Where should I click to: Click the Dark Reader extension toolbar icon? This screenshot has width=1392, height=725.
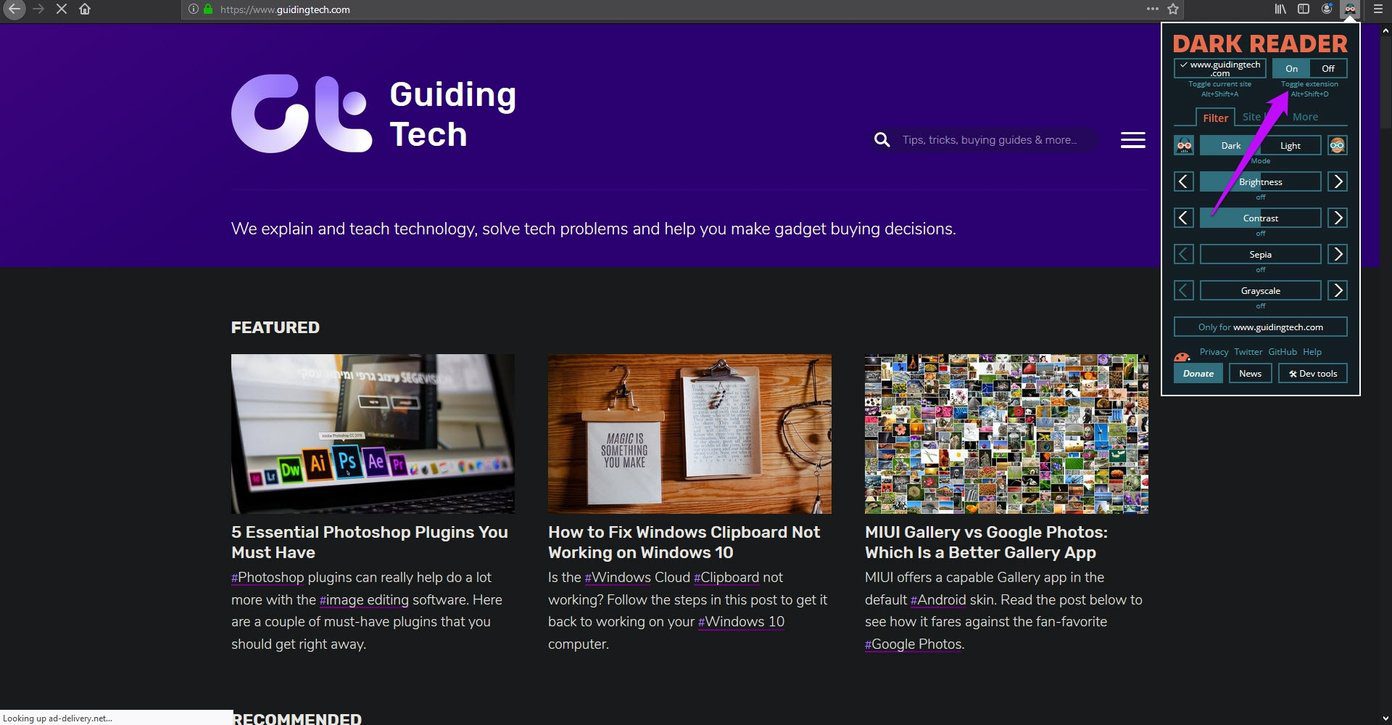click(1350, 9)
